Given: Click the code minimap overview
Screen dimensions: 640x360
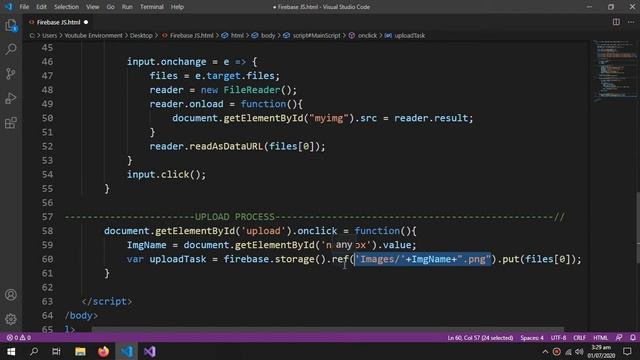Looking at the screenshot, I should click(614, 70).
